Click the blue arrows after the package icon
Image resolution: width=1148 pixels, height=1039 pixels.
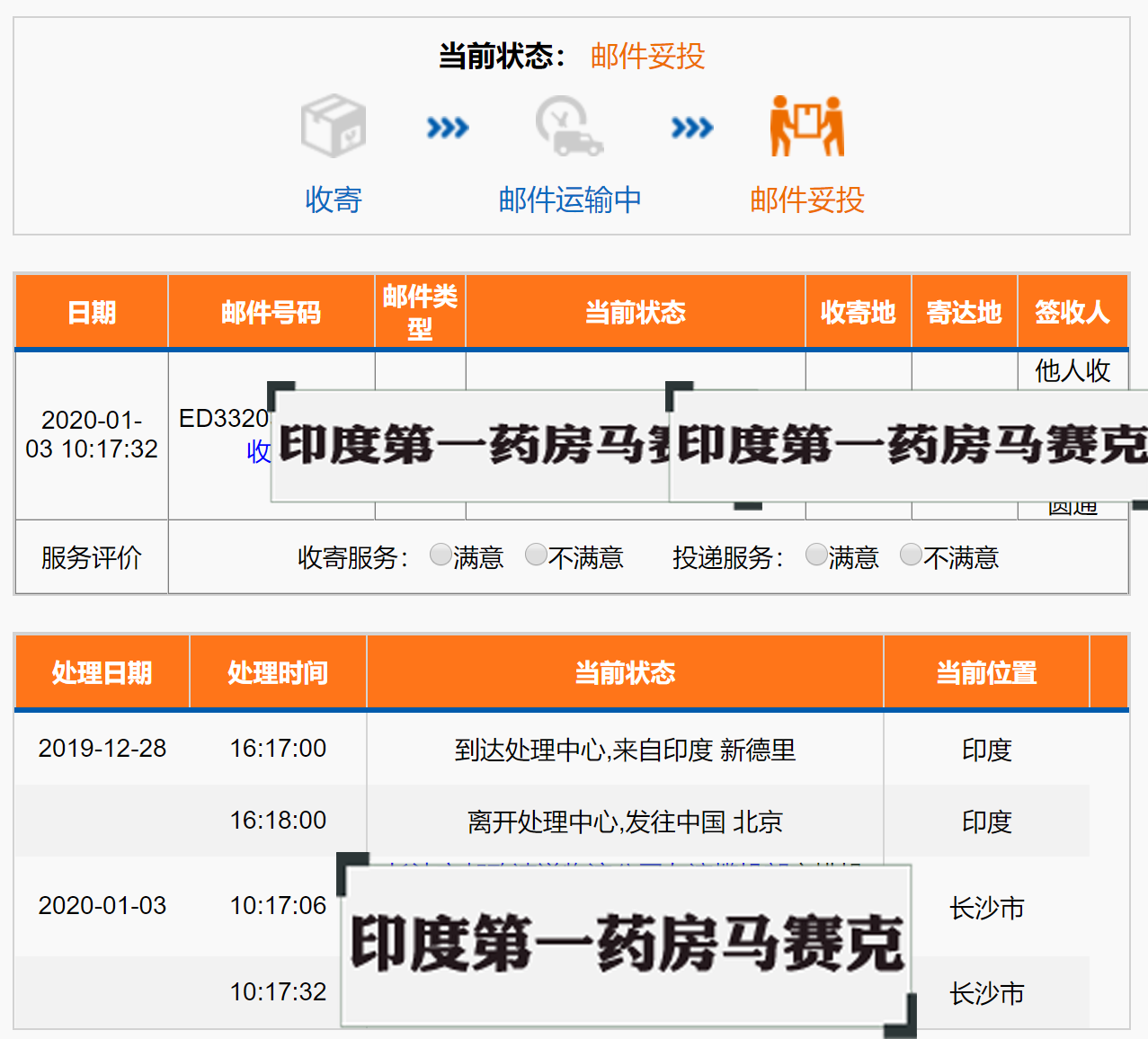tap(448, 128)
